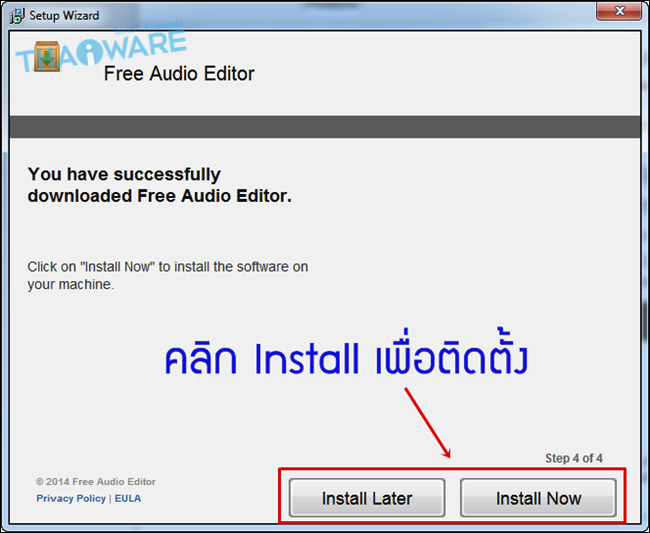Click the 'Click on Install Now' instruction text
The height and width of the screenshot is (533, 650).
pos(168,275)
